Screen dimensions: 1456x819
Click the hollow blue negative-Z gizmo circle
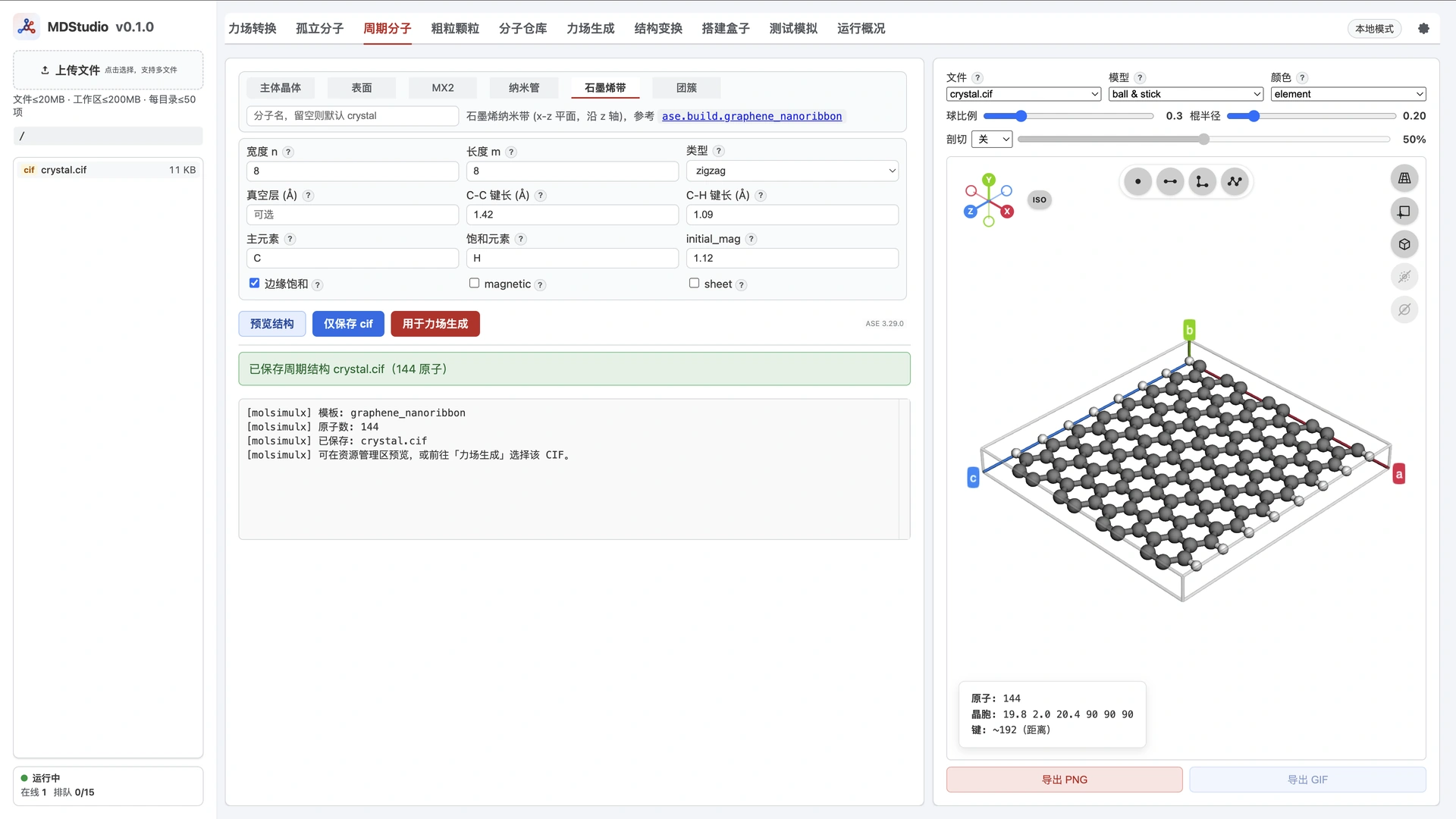[x=1006, y=191]
